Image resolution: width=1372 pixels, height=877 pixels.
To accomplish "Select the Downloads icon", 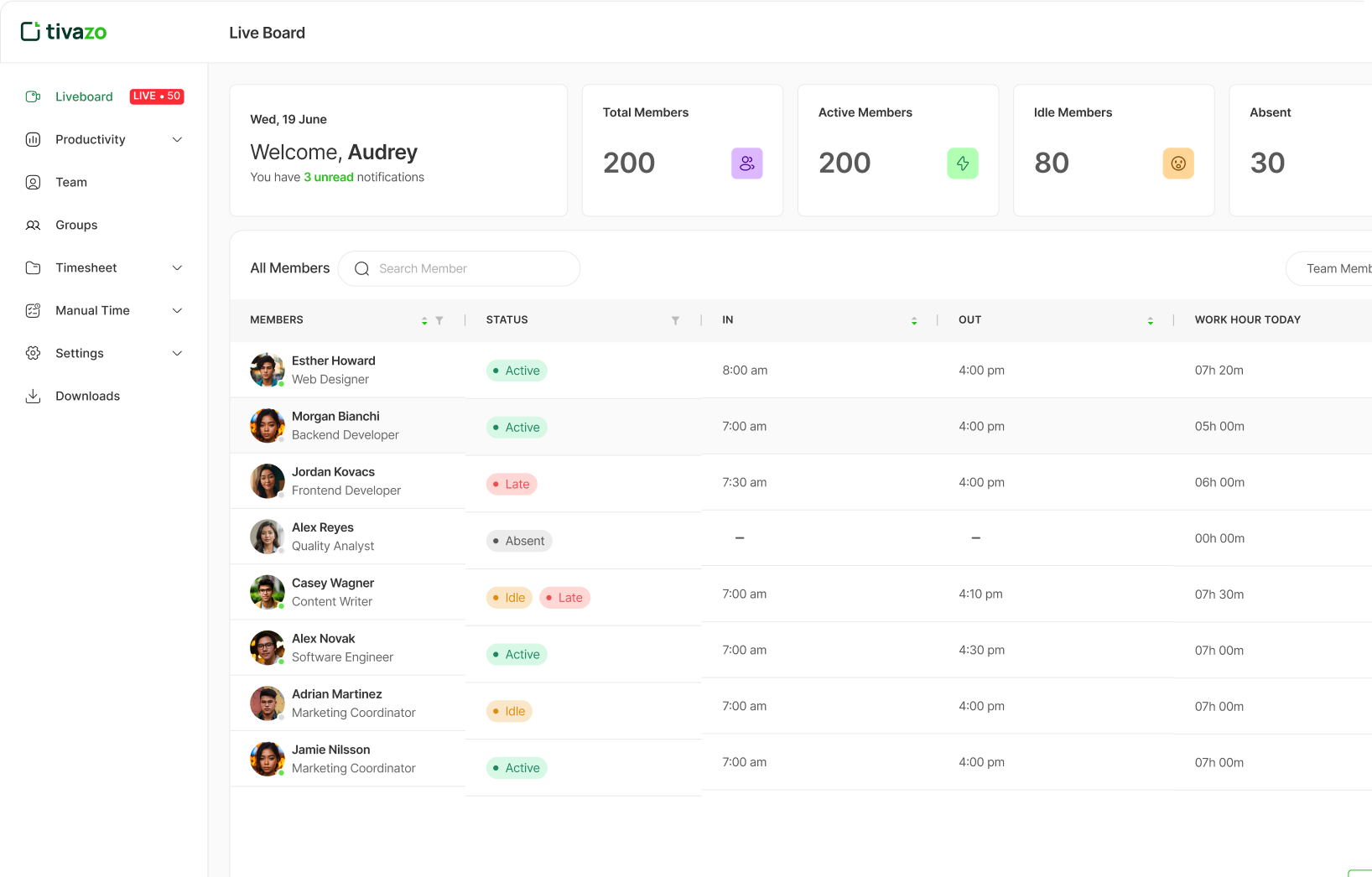I will (x=33, y=395).
